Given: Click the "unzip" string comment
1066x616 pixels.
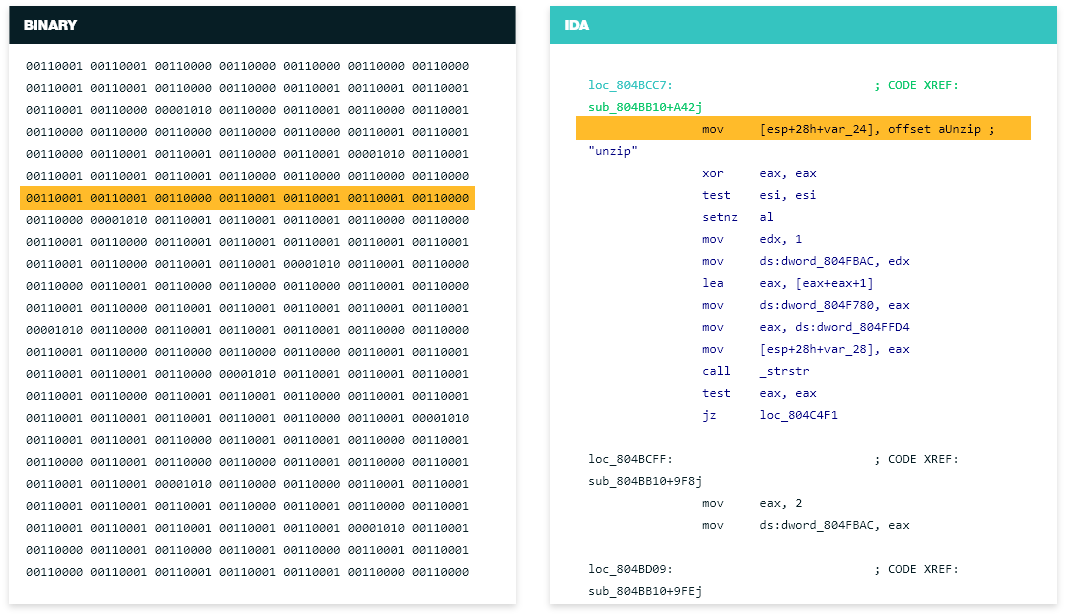Looking at the screenshot, I should (612, 151).
